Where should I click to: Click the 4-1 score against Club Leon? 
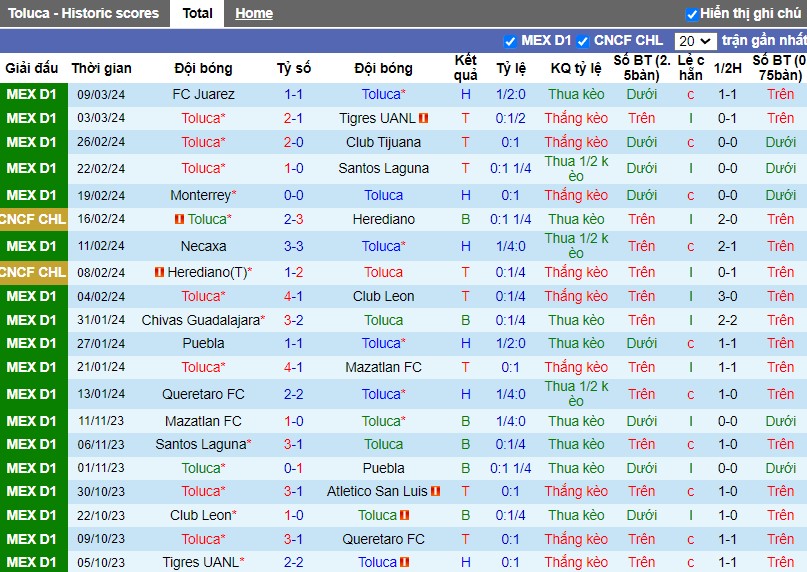click(293, 296)
